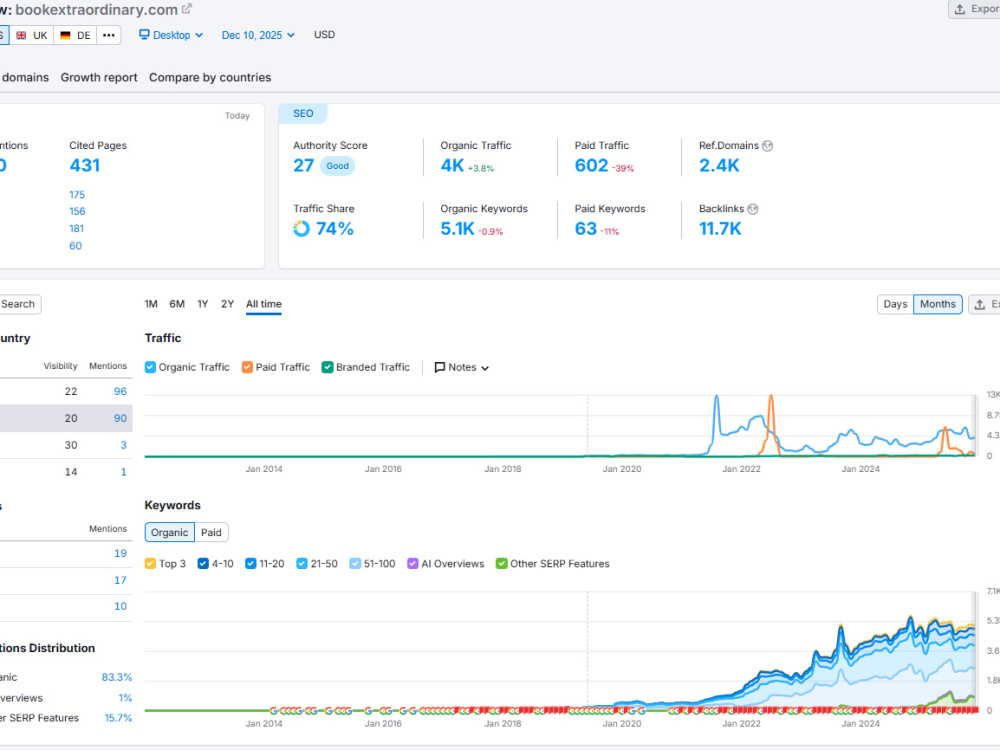Select the All time range
Image resolution: width=1000 pixels, height=750 pixels.
[x=264, y=304]
